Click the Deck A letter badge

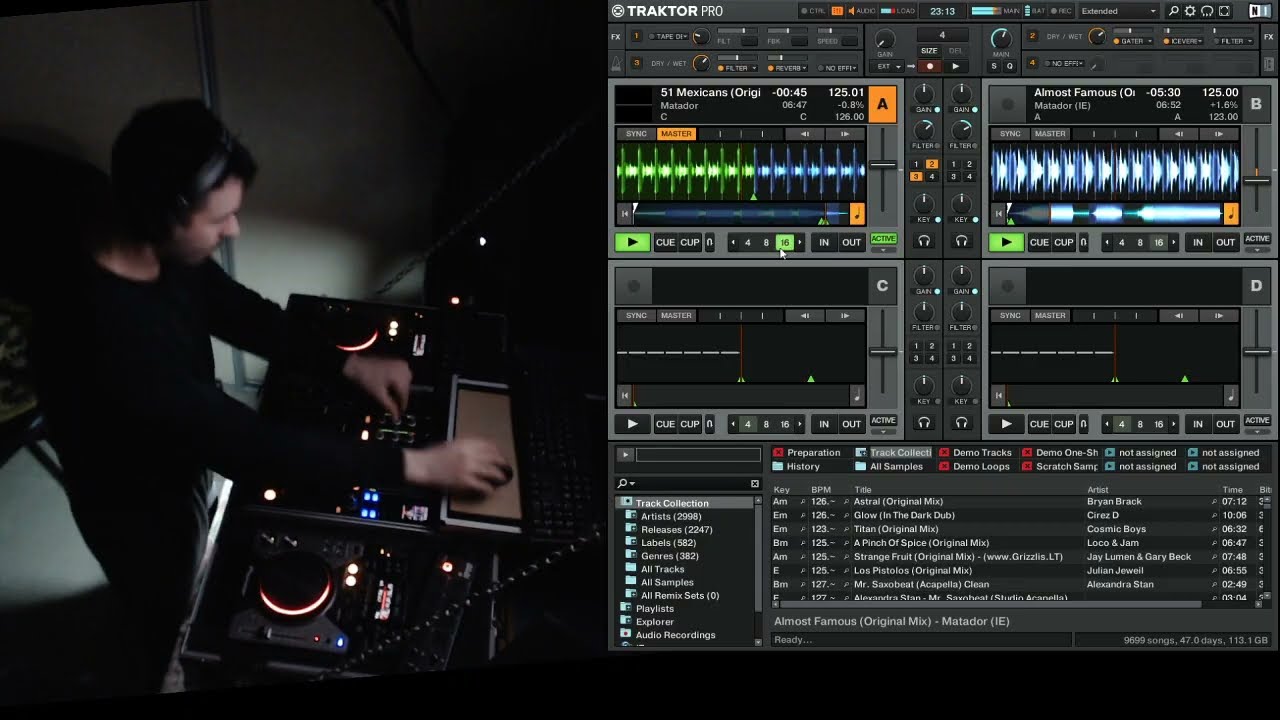(882, 104)
